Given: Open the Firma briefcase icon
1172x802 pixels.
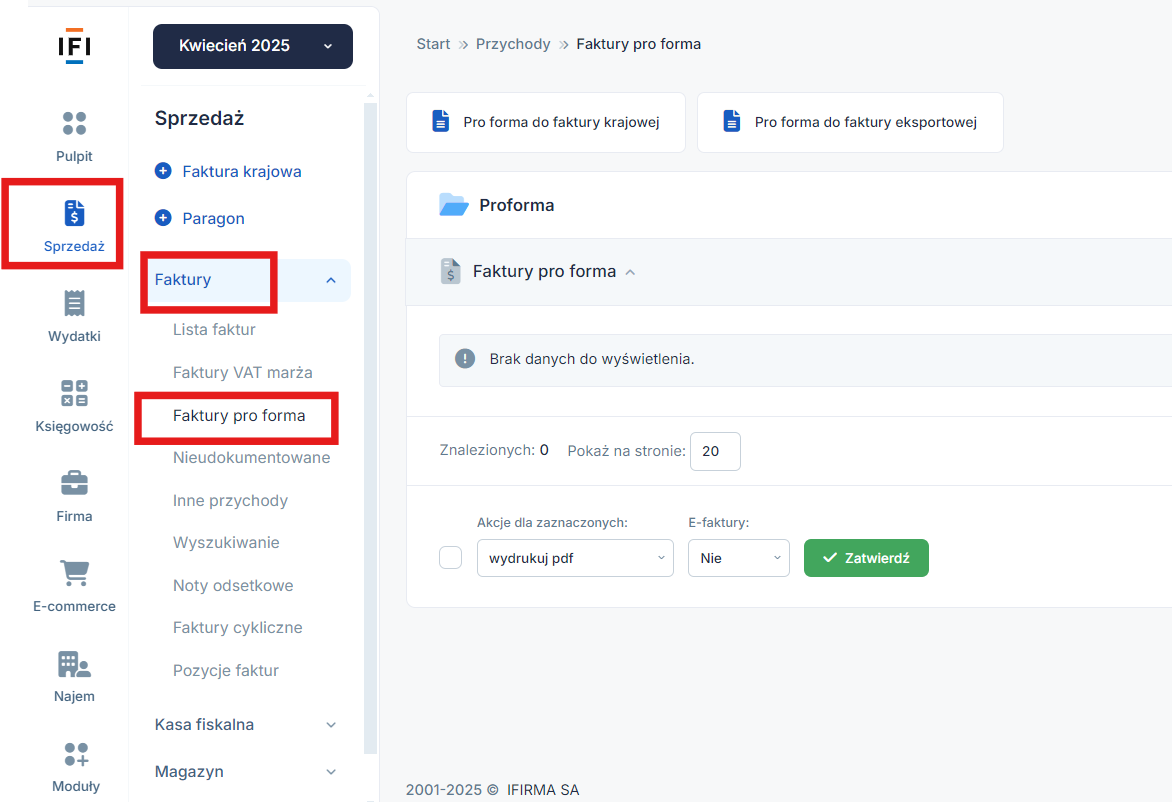Looking at the screenshot, I should [x=74, y=483].
